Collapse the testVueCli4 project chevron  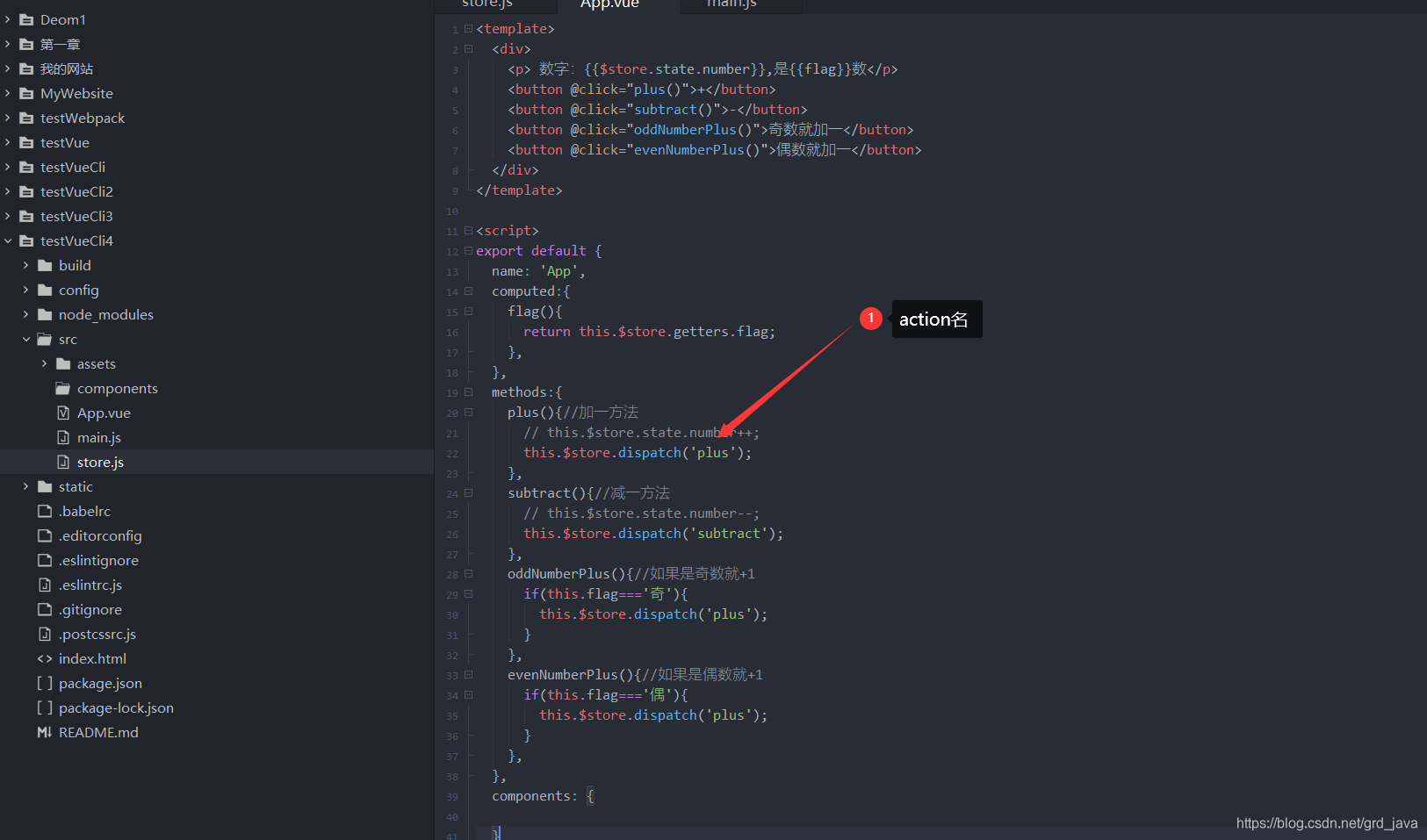click(x=8, y=241)
